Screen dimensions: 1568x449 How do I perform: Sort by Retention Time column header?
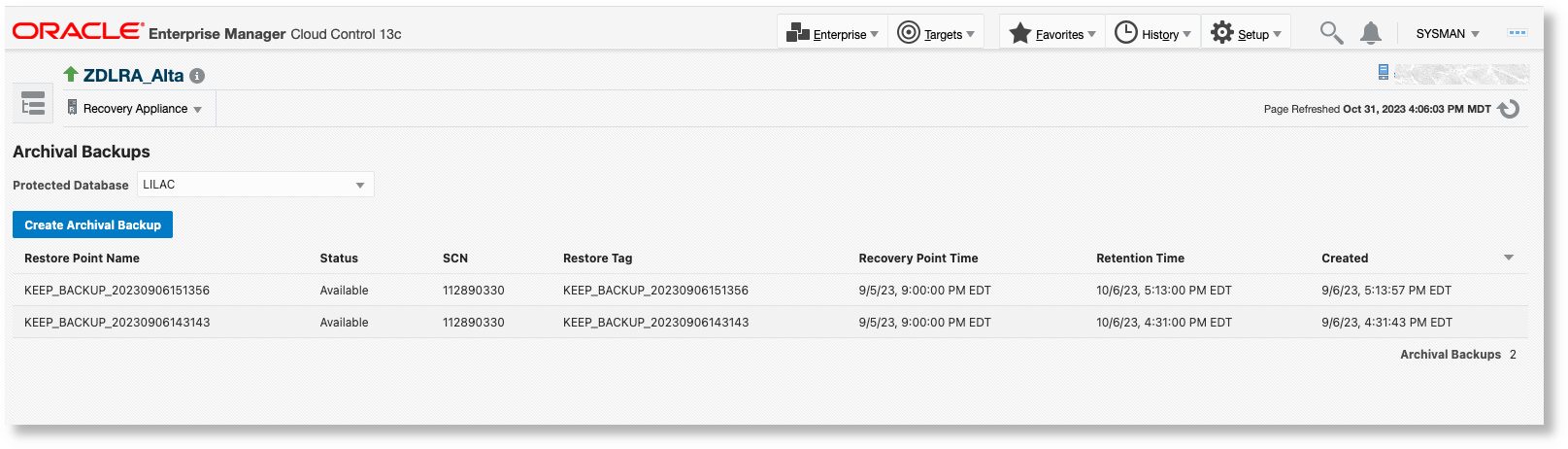[1140, 259]
